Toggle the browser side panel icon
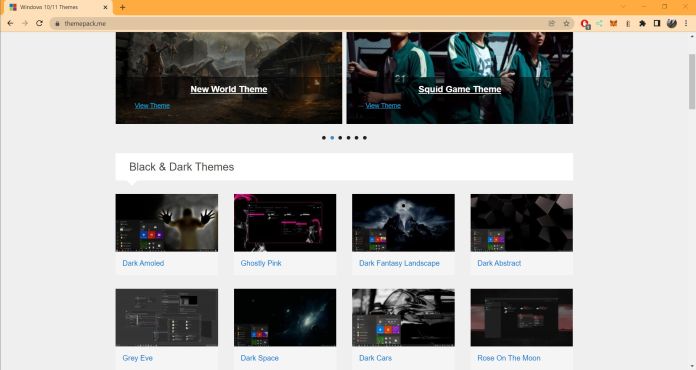 pyautogui.click(x=657, y=24)
